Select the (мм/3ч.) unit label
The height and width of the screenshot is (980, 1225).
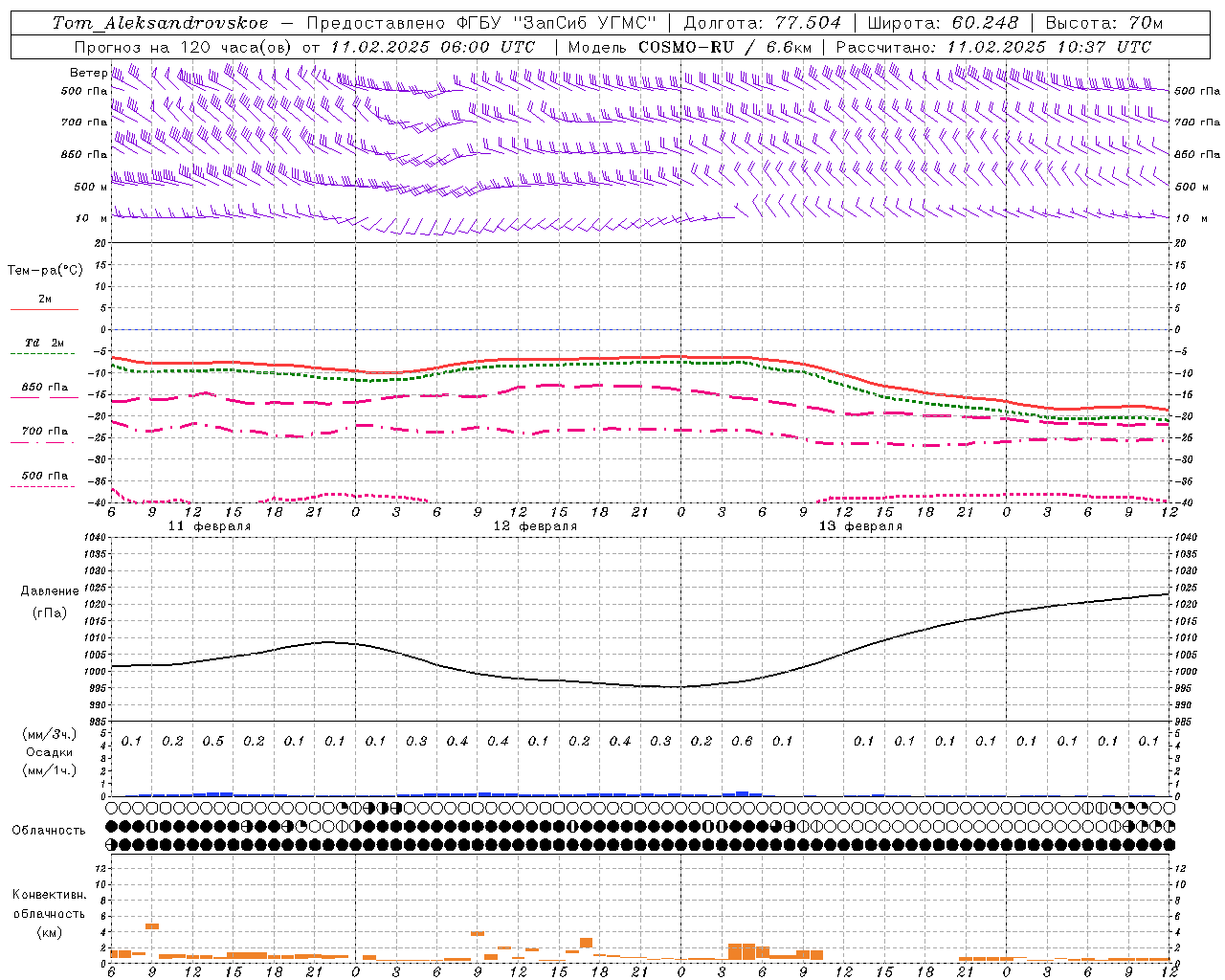pyautogui.click(x=49, y=735)
